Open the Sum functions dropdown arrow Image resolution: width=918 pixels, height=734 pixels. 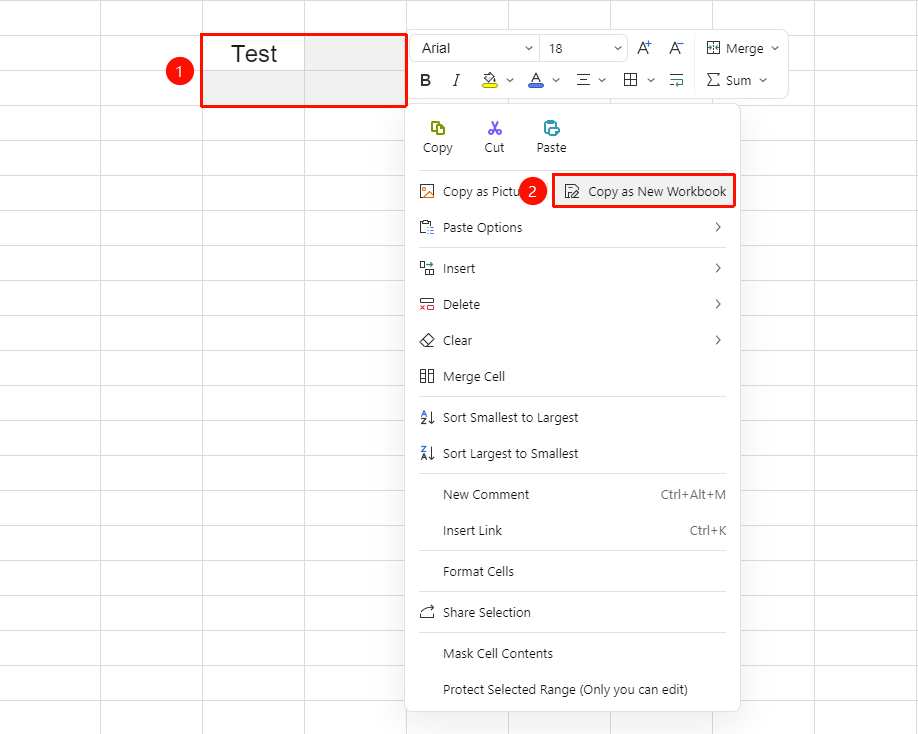[x=763, y=80]
